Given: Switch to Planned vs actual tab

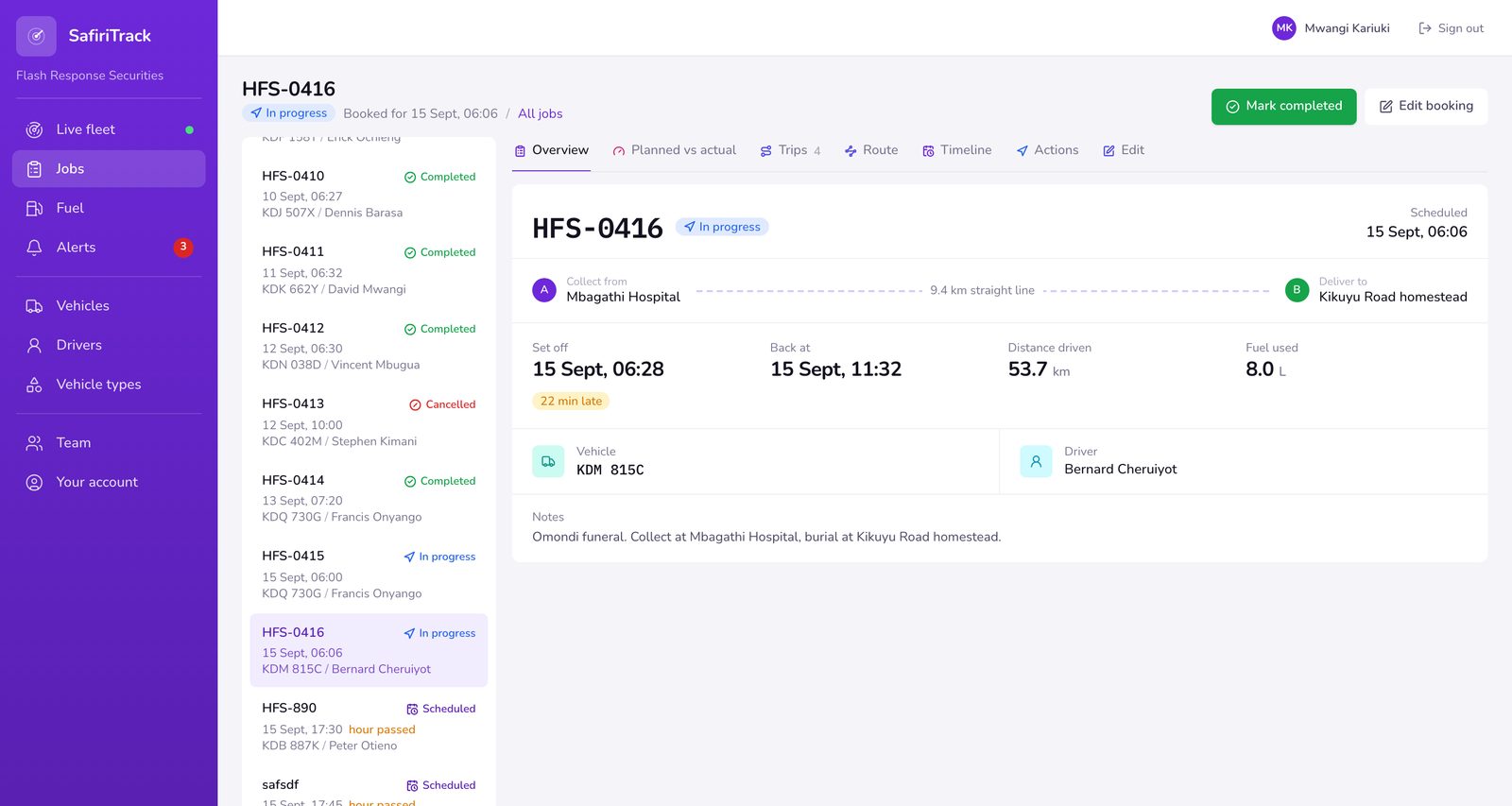Looking at the screenshot, I should coord(674,150).
